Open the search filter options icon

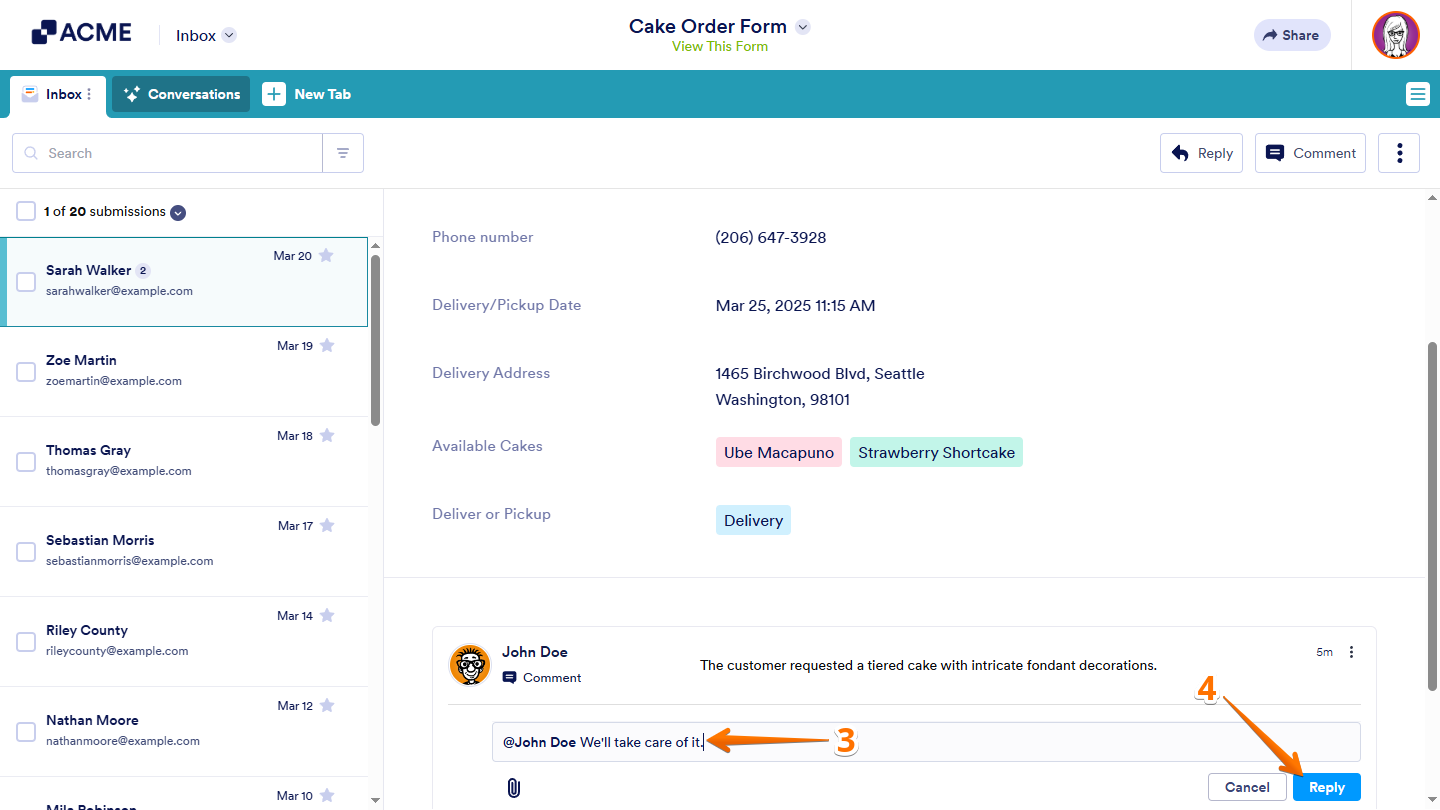(x=343, y=152)
